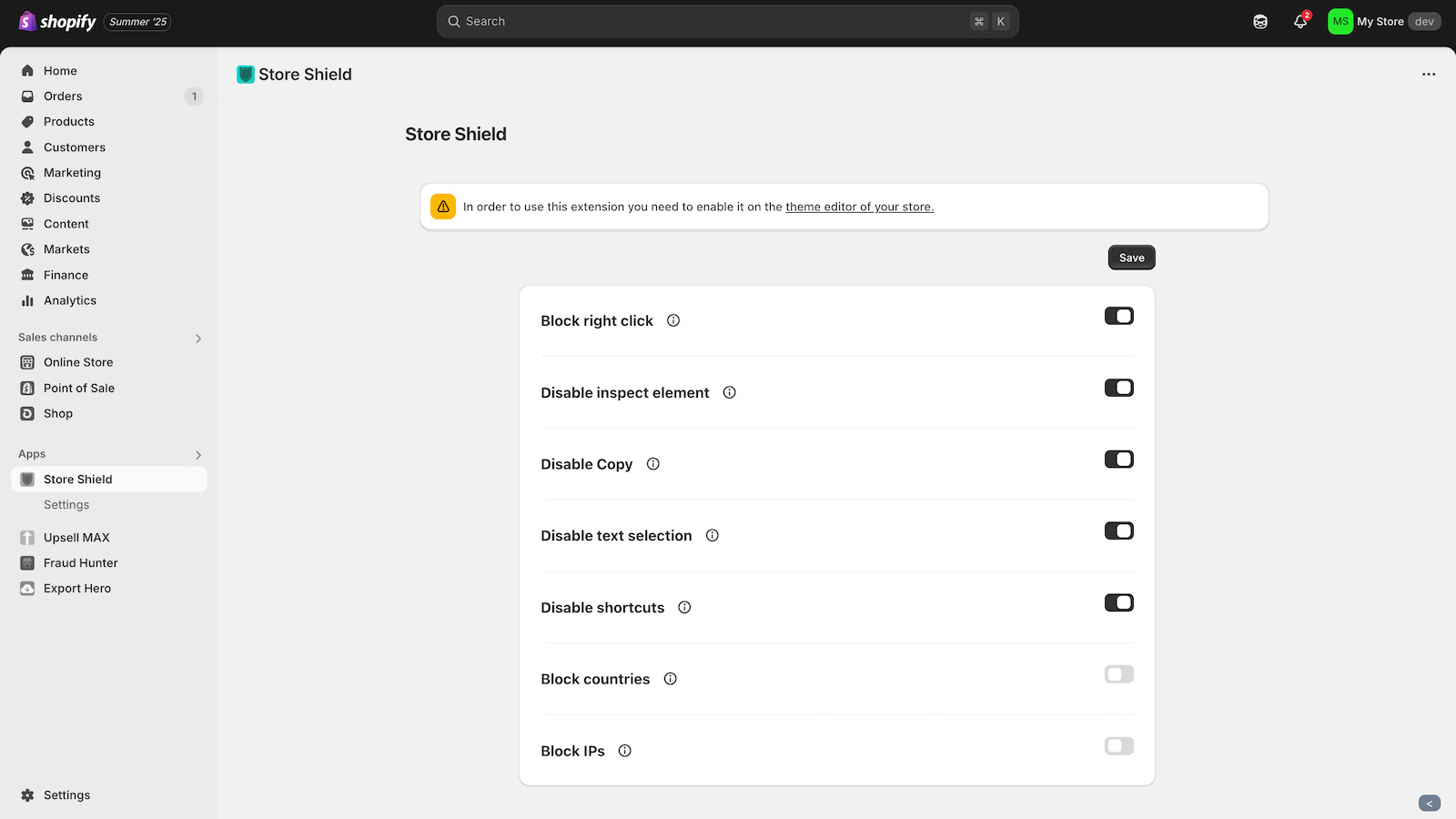The width and height of the screenshot is (1456, 819).
Task: Click the Shopify logo
Action: tap(56, 21)
